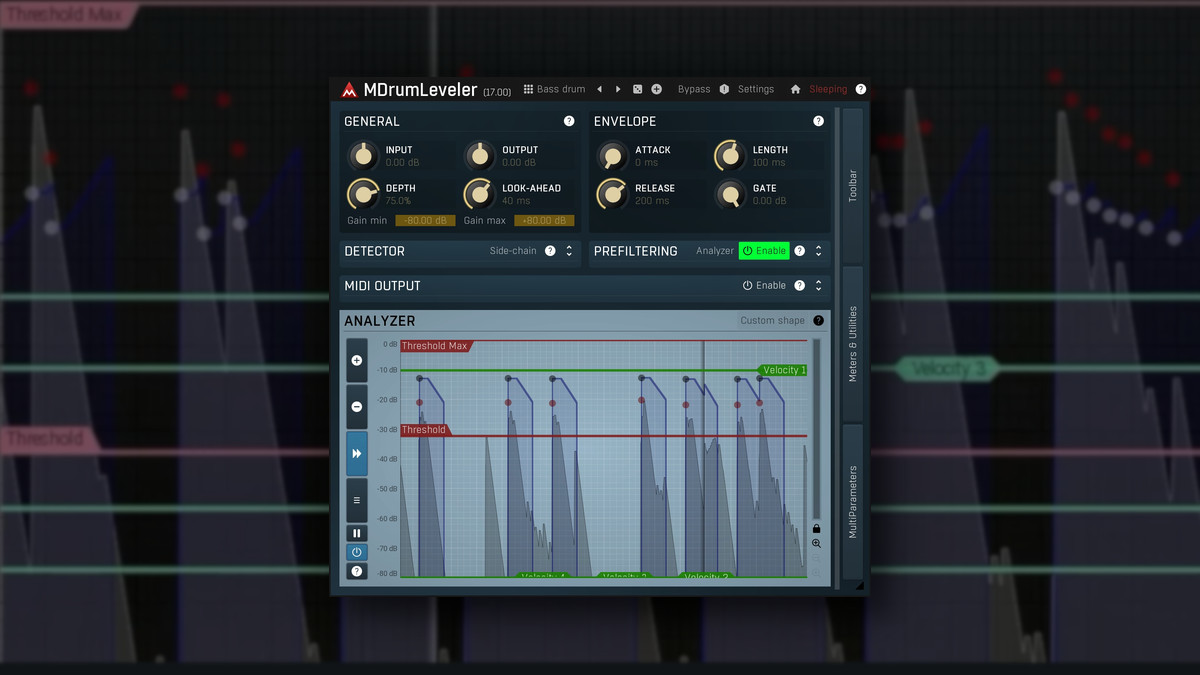The width and height of the screenshot is (1200, 675).
Task: Click the Length knob
Action: pyautogui.click(x=731, y=155)
